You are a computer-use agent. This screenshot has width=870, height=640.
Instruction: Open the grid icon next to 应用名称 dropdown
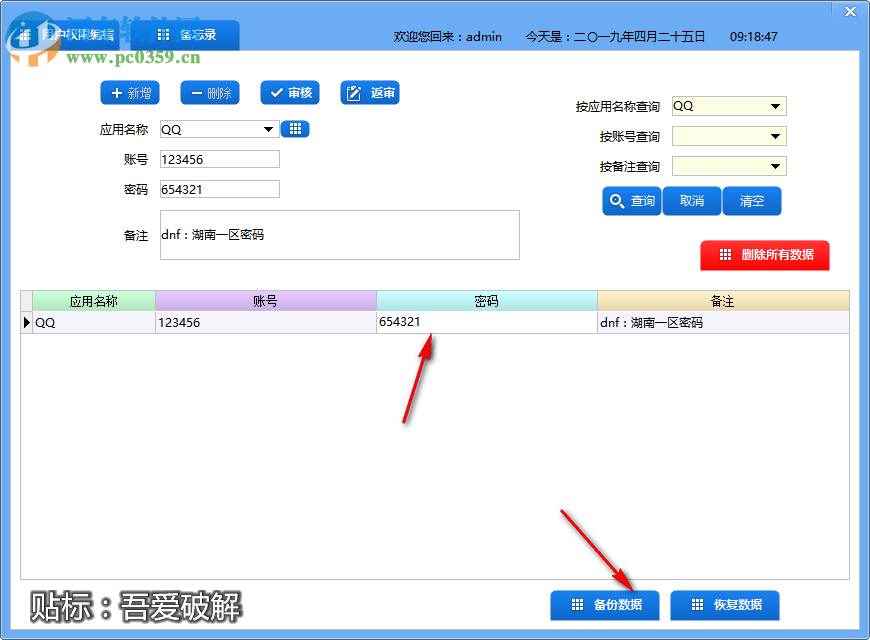294,129
